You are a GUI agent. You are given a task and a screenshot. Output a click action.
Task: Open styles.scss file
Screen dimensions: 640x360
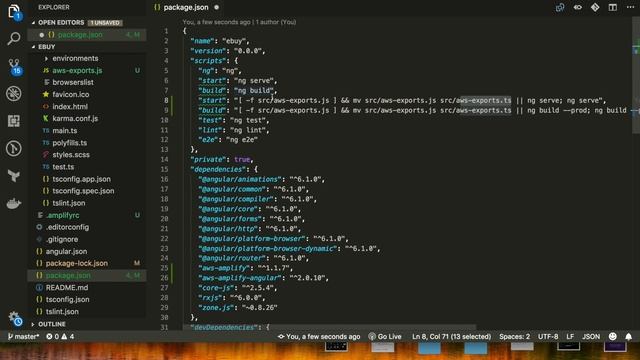71,155
